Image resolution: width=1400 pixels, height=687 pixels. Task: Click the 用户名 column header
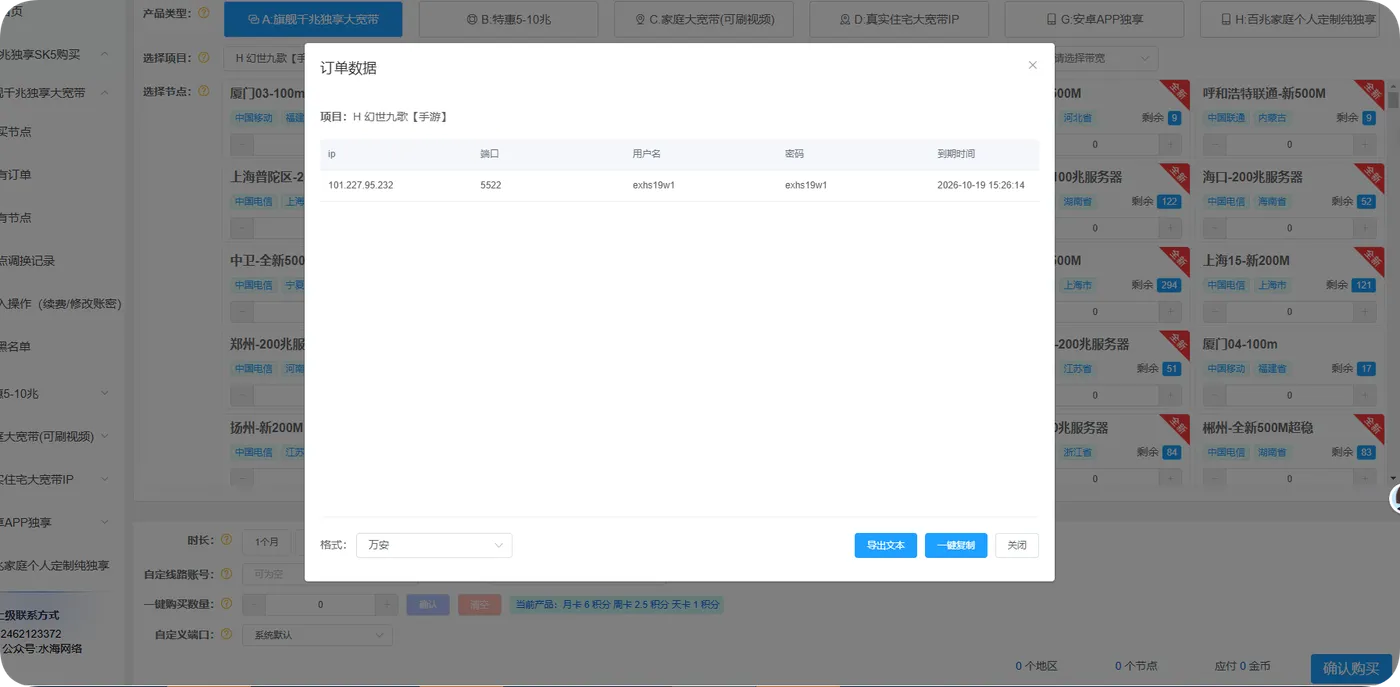tap(646, 154)
